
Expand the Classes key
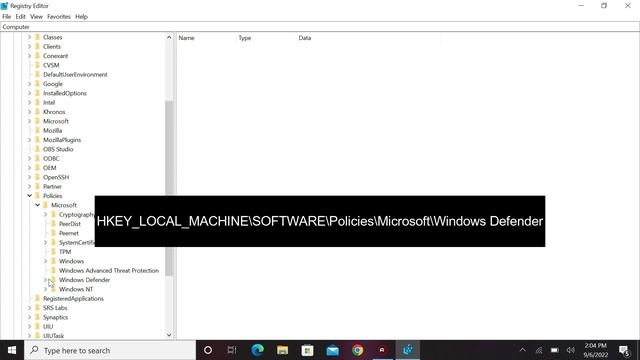click(x=29, y=37)
